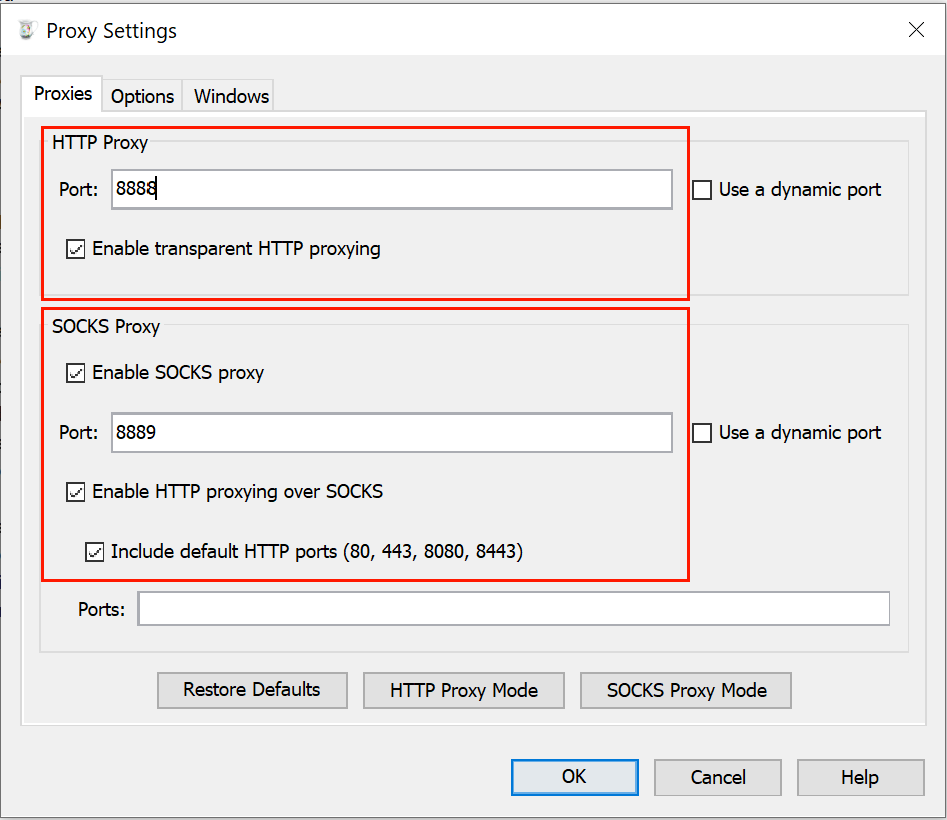Image resolution: width=947 pixels, height=820 pixels.
Task: Toggle Enable transparent HTTP proxying checkbox
Action: (76, 249)
